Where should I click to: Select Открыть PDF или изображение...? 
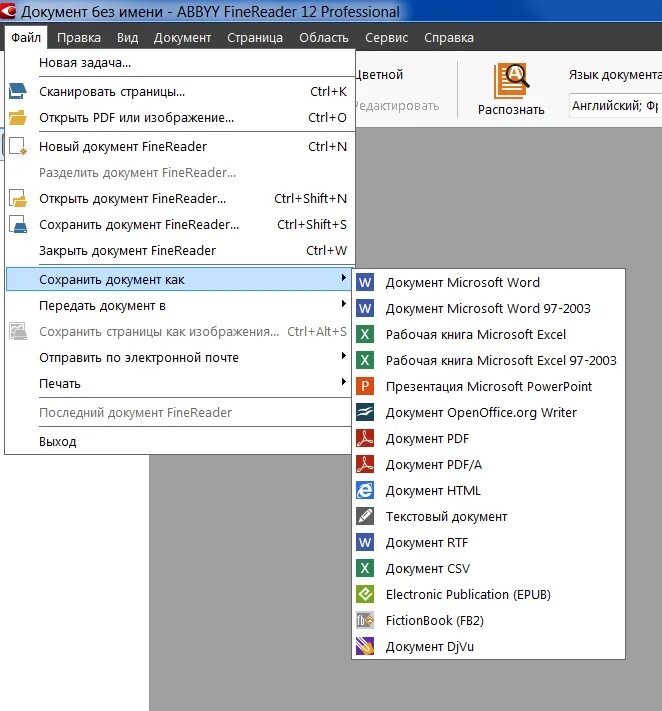[179, 117]
